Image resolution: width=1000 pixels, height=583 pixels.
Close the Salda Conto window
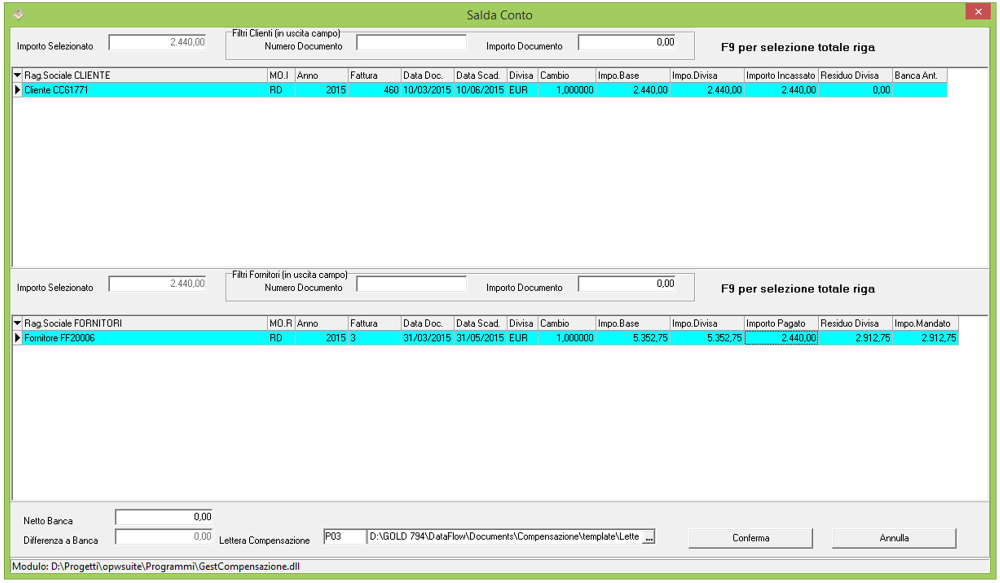[x=977, y=12]
